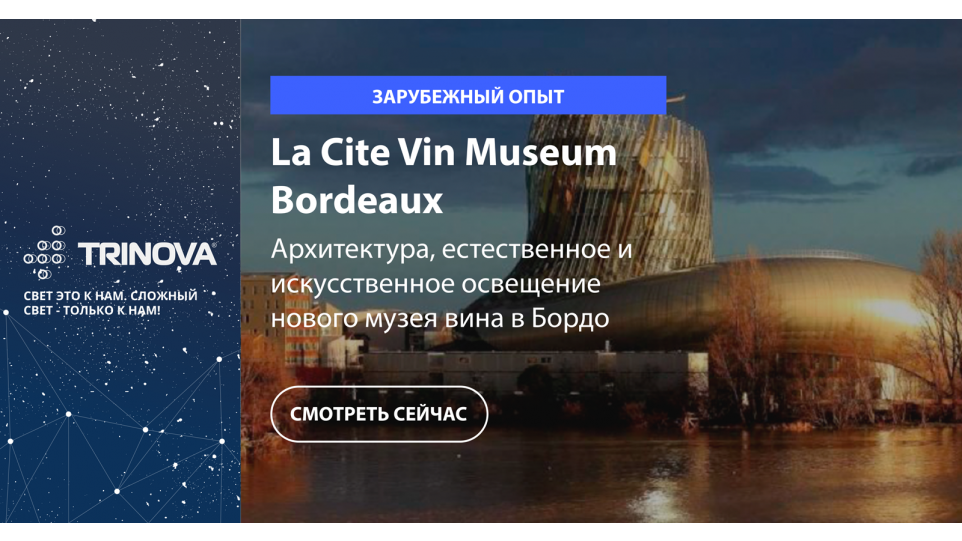This screenshot has height=541, width=962.
Task: Click the flag atop the museum tower
Action: (x=675, y=98)
